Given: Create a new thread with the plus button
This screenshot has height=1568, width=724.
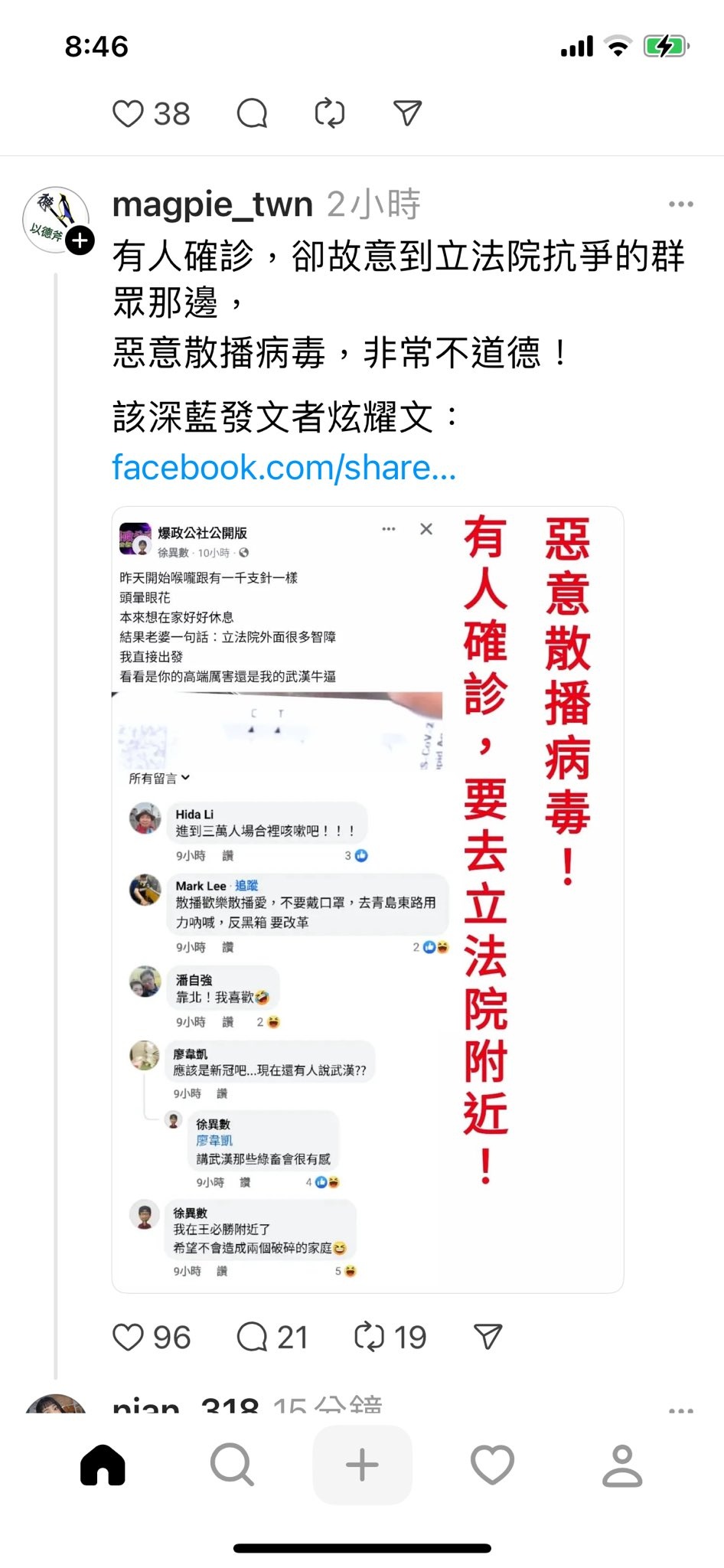Looking at the screenshot, I should 362,1465.
